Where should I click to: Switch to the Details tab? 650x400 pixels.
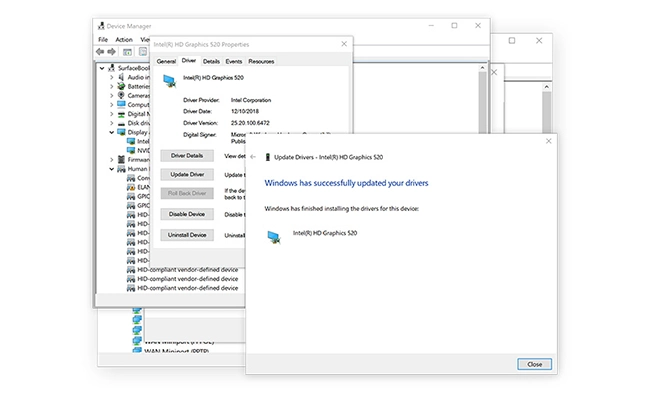click(x=211, y=61)
